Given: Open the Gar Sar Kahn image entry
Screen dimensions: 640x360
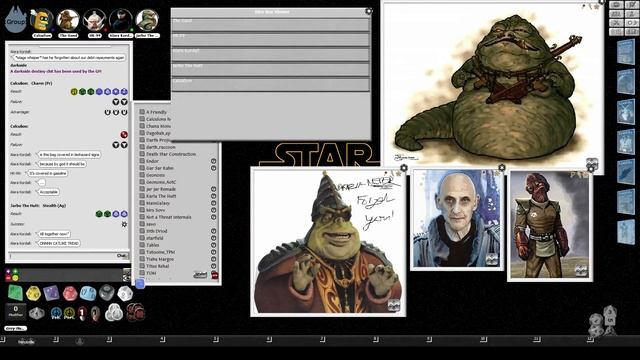Looking at the screenshot, I should pos(160,168).
